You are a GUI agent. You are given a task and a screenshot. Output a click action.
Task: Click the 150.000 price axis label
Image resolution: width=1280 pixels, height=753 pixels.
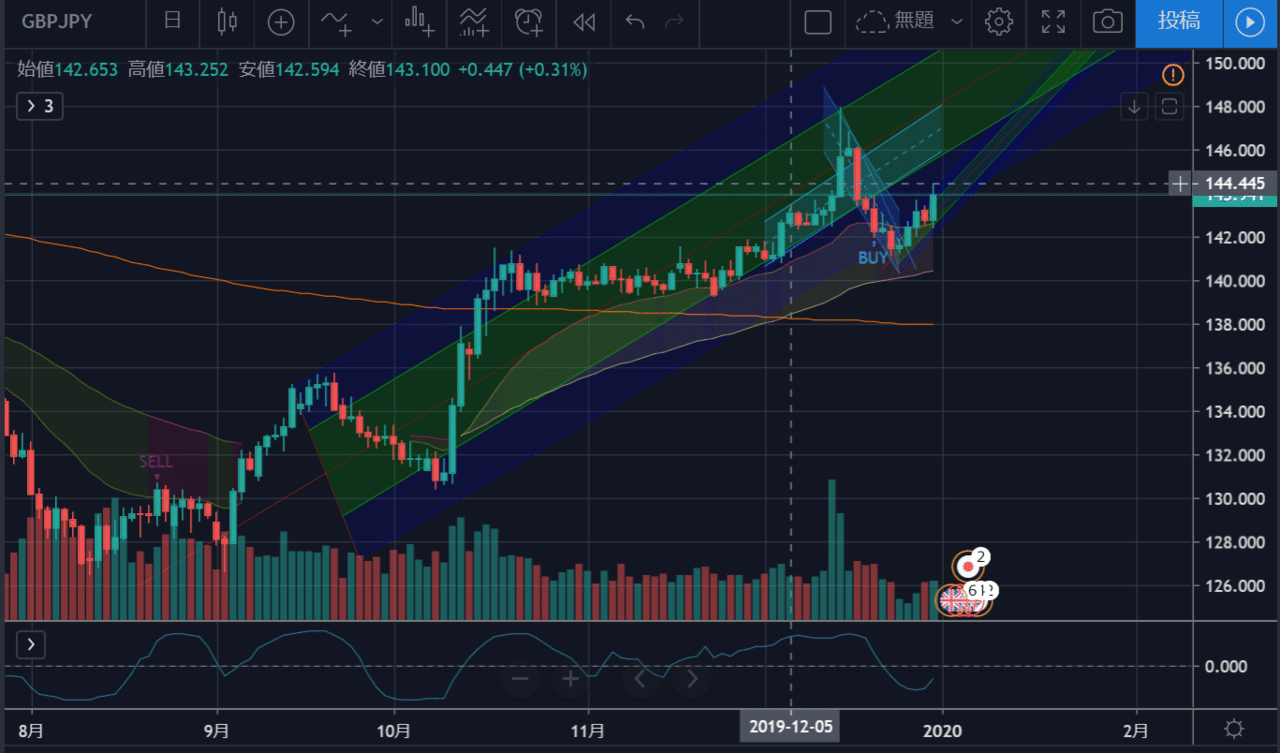point(1237,63)
